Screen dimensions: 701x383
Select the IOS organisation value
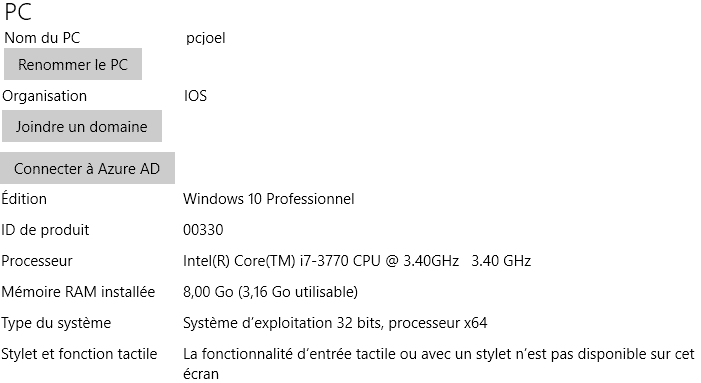coord(195,96)
